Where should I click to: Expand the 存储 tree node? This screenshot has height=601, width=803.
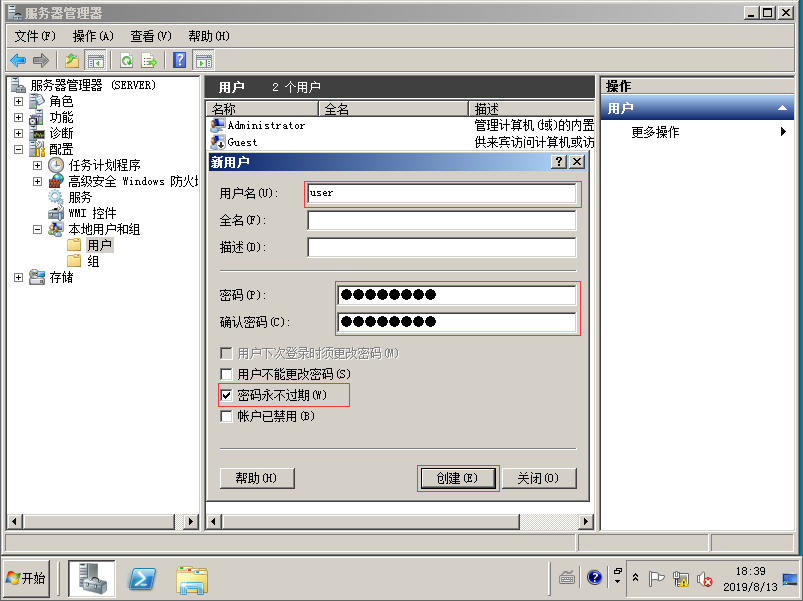pyautogui.click(x=18, y=277)
